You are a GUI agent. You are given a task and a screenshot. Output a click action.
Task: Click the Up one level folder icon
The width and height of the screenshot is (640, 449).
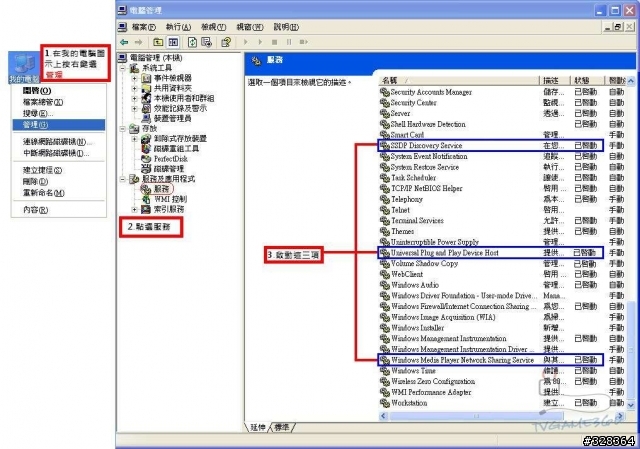(158, 42)
